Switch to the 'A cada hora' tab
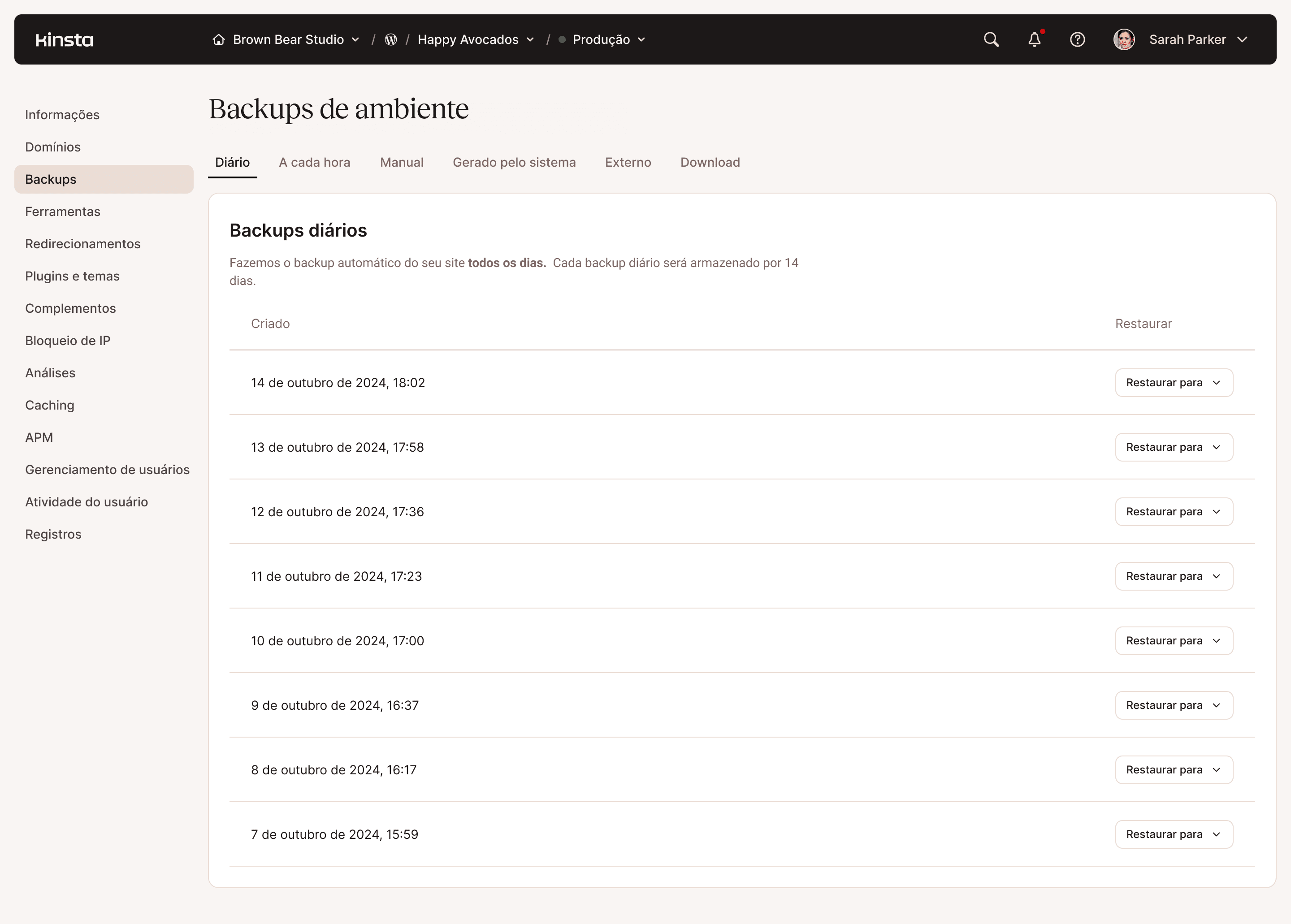This screenshot has width=1291, height=924. point(315,162)
